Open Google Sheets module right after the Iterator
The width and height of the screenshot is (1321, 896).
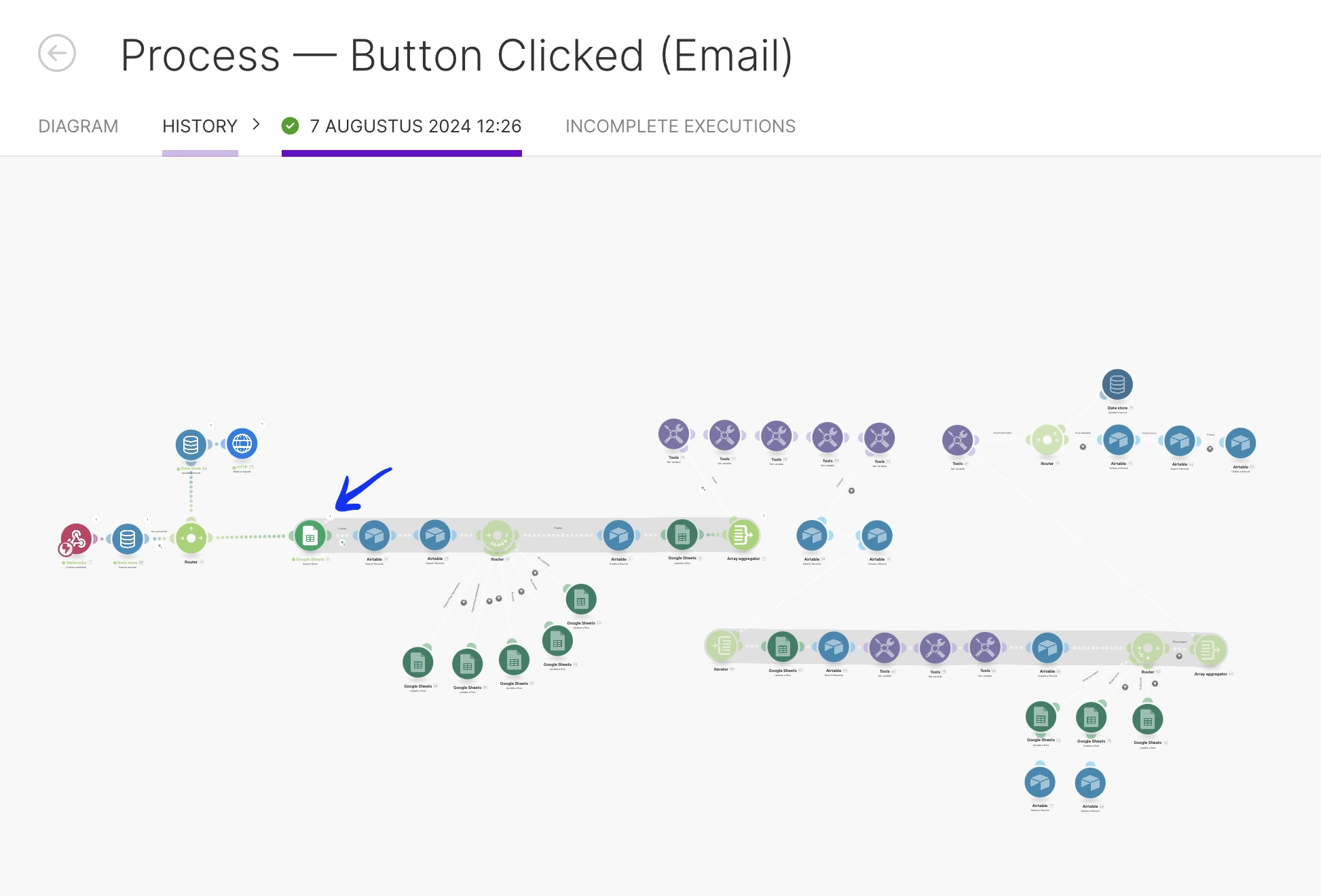[x=783, y=648]
